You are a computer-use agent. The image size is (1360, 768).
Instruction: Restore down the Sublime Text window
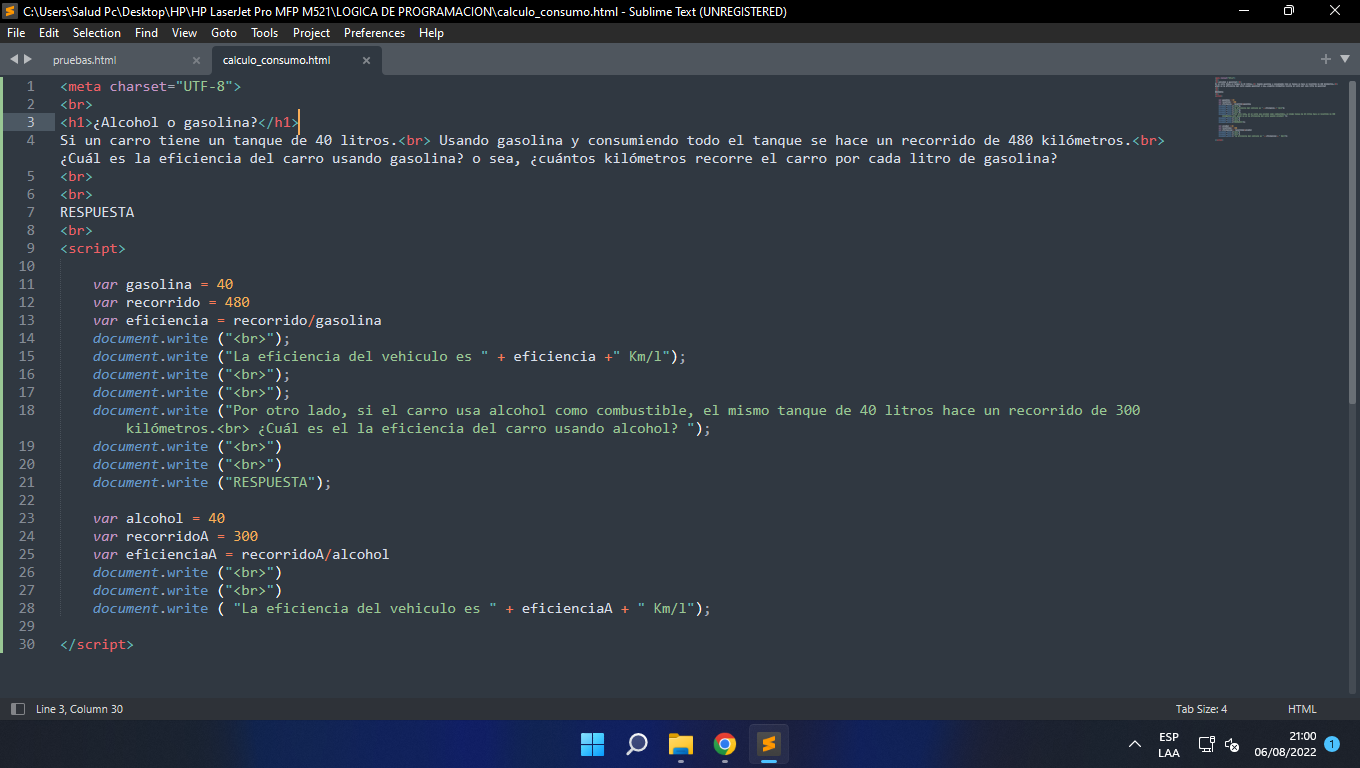[x=1289, y=11]
